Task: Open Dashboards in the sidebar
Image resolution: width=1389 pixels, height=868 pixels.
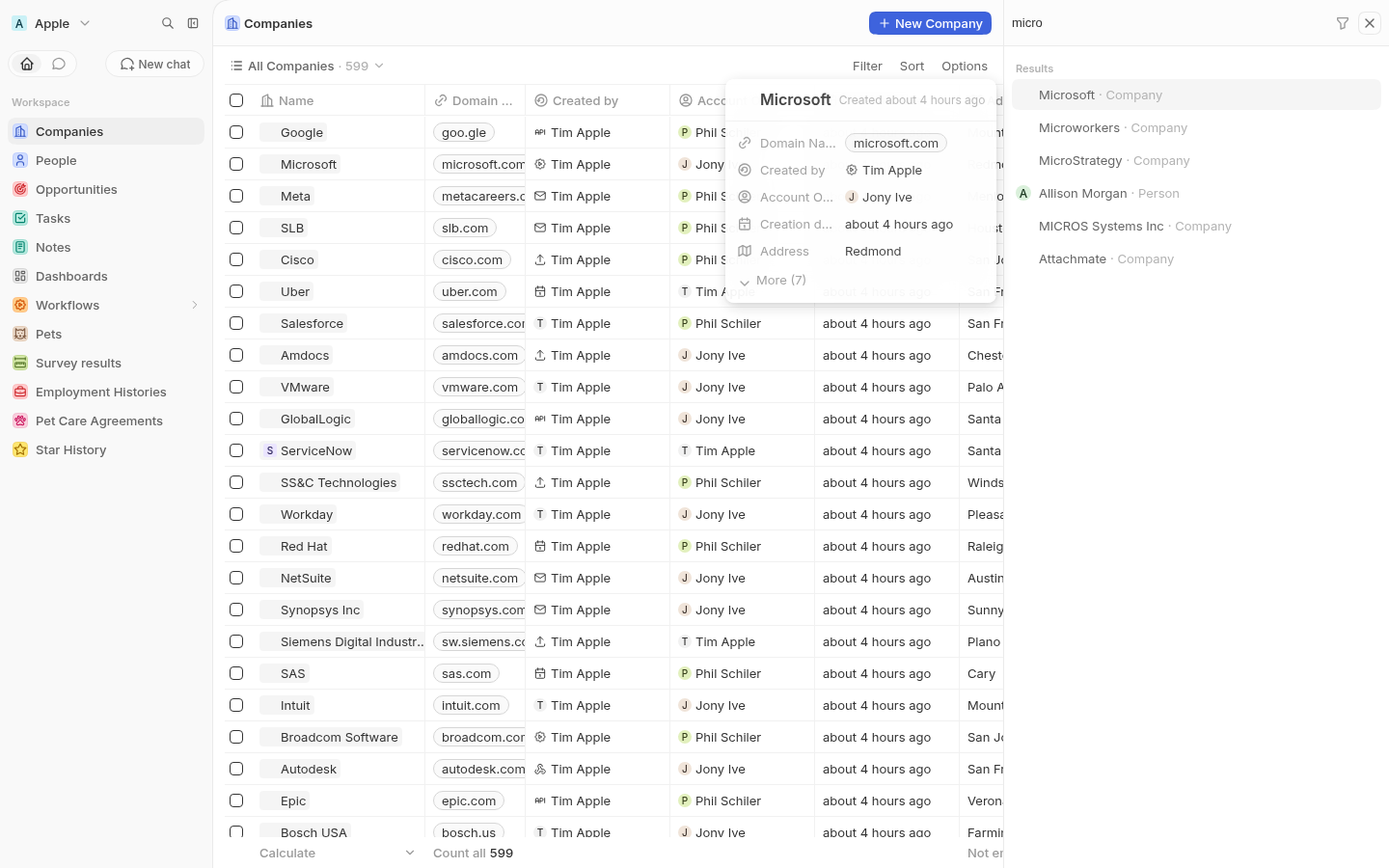Action: click(106, 276)
